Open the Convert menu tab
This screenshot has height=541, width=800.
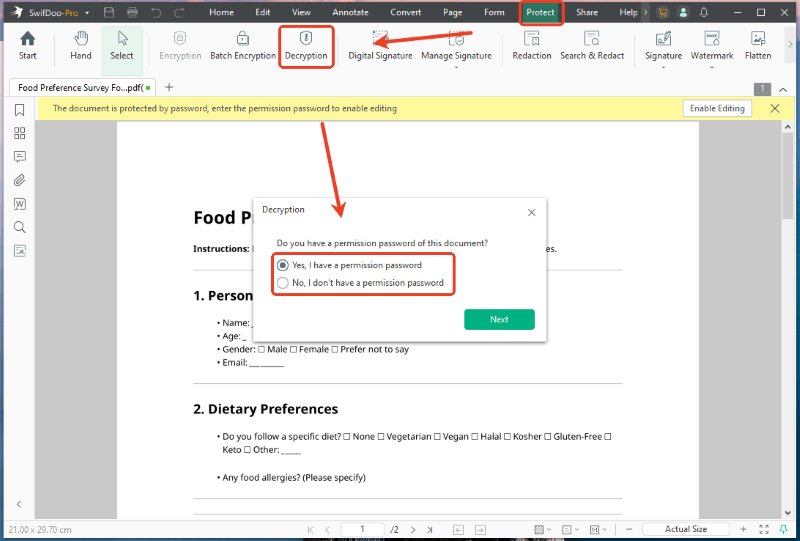point(406,12)
